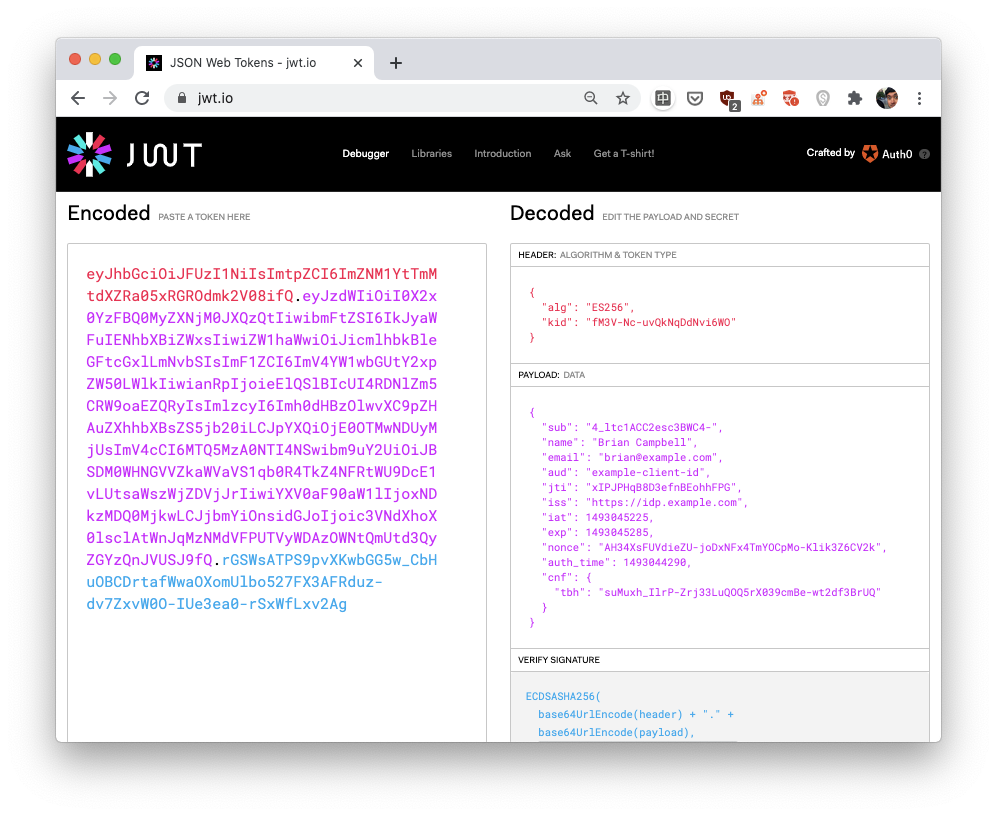This screenshot has height=816, width=997.
Task: Open the Extensions puzzle piece menu
Action: tap(854, 98)
